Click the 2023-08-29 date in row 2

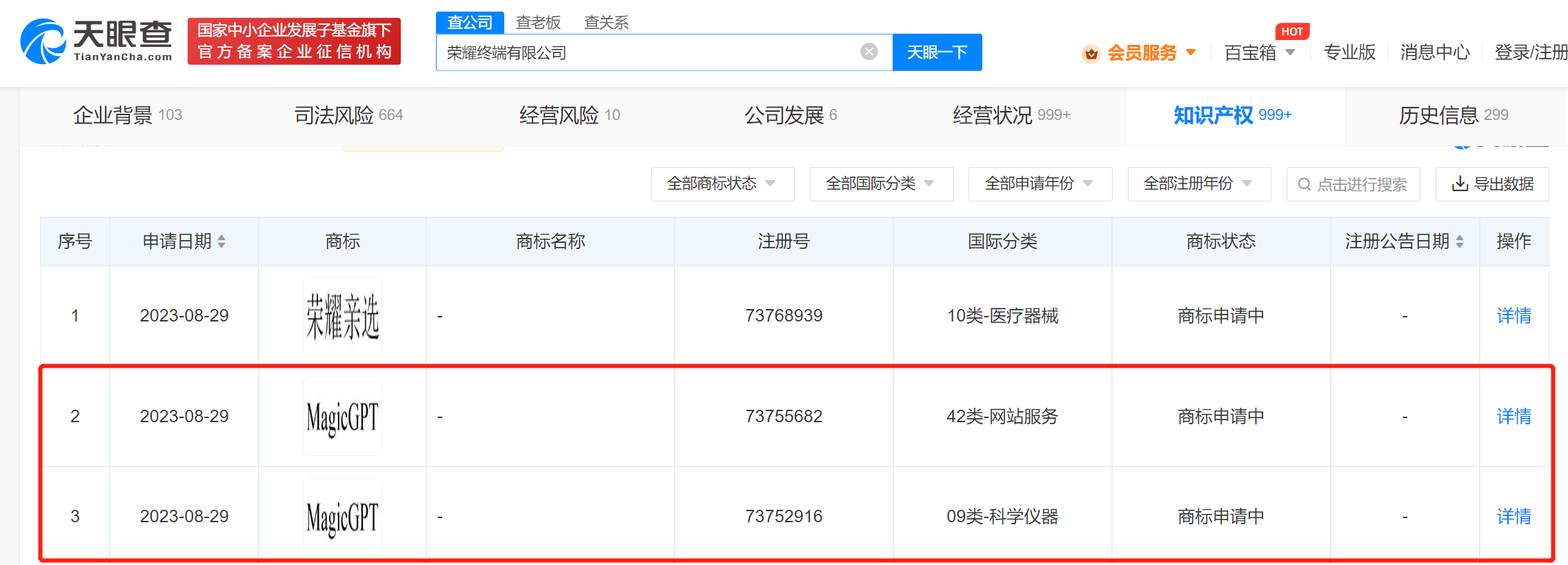pos(184,417)
